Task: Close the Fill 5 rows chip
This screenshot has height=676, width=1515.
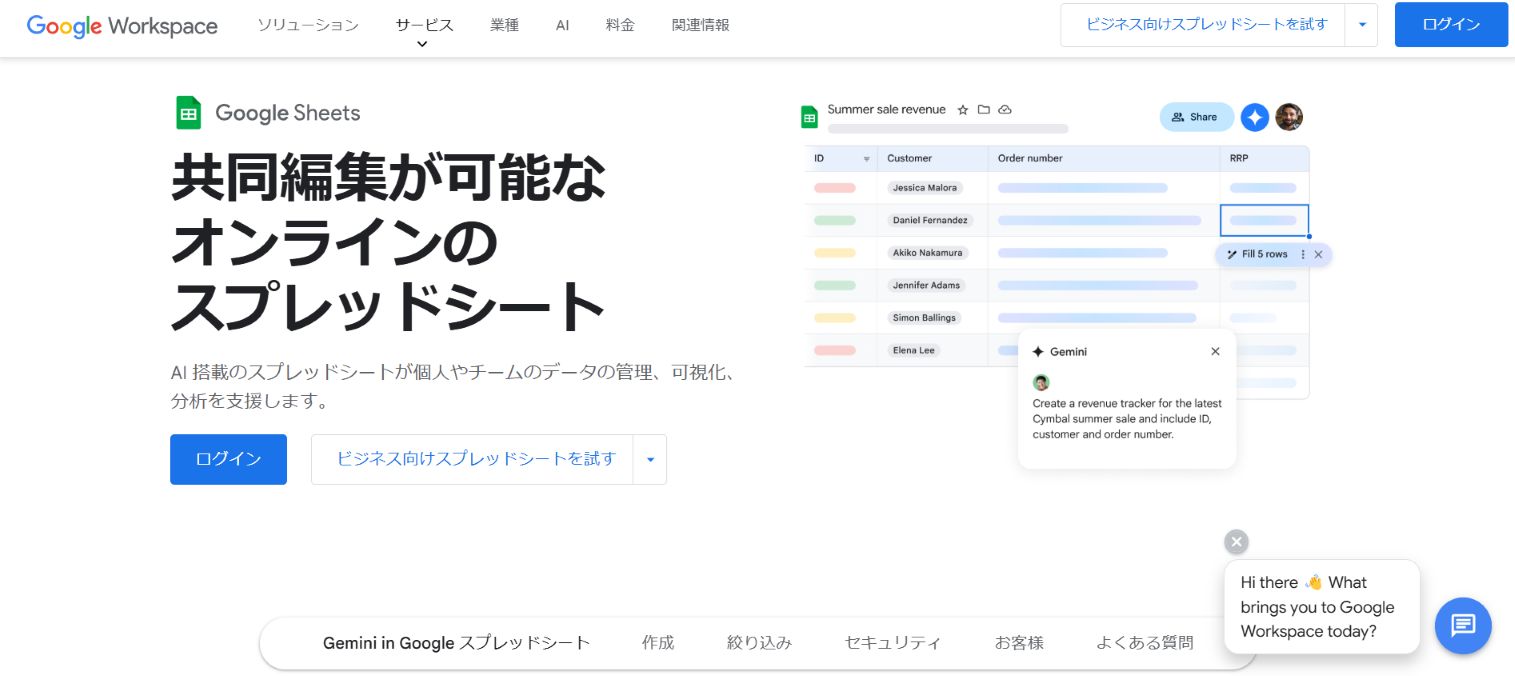Action: (1318, 254)
